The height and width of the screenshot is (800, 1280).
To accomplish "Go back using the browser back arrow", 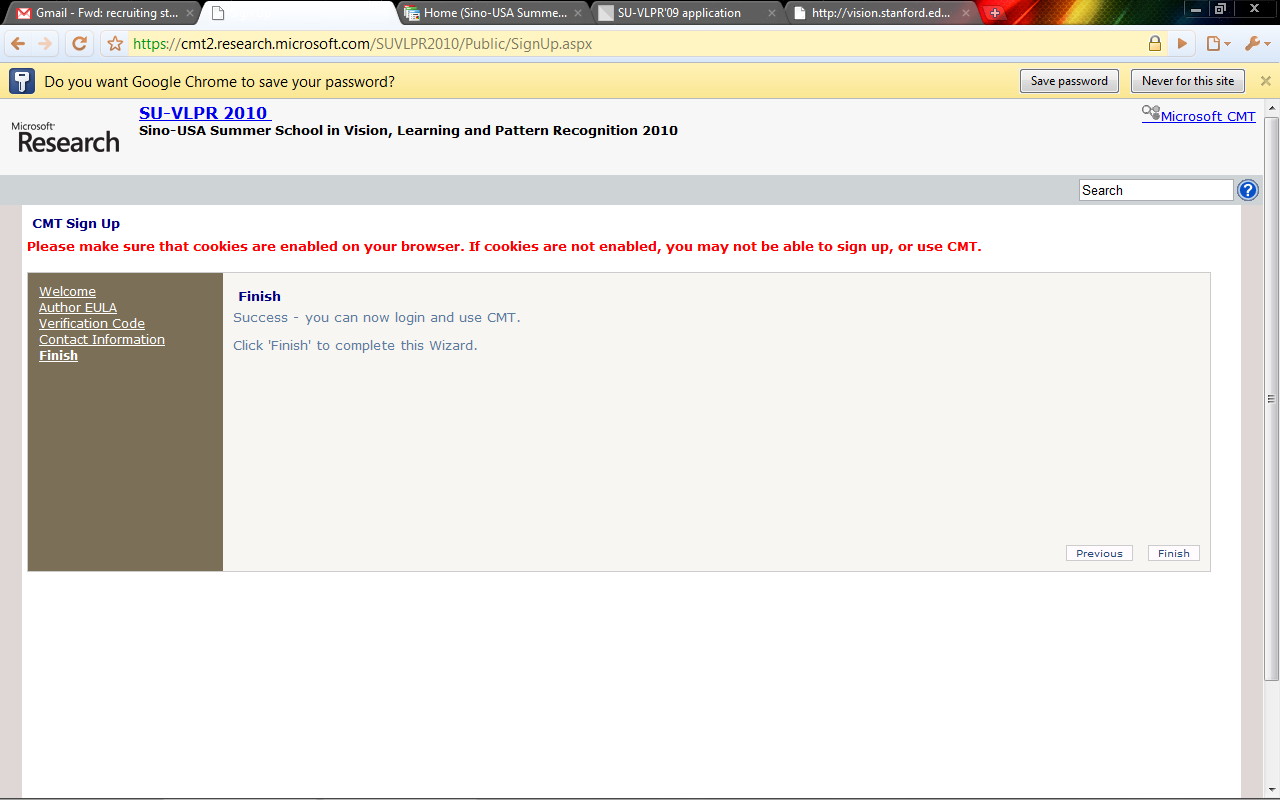I will (x=18, y=44).
